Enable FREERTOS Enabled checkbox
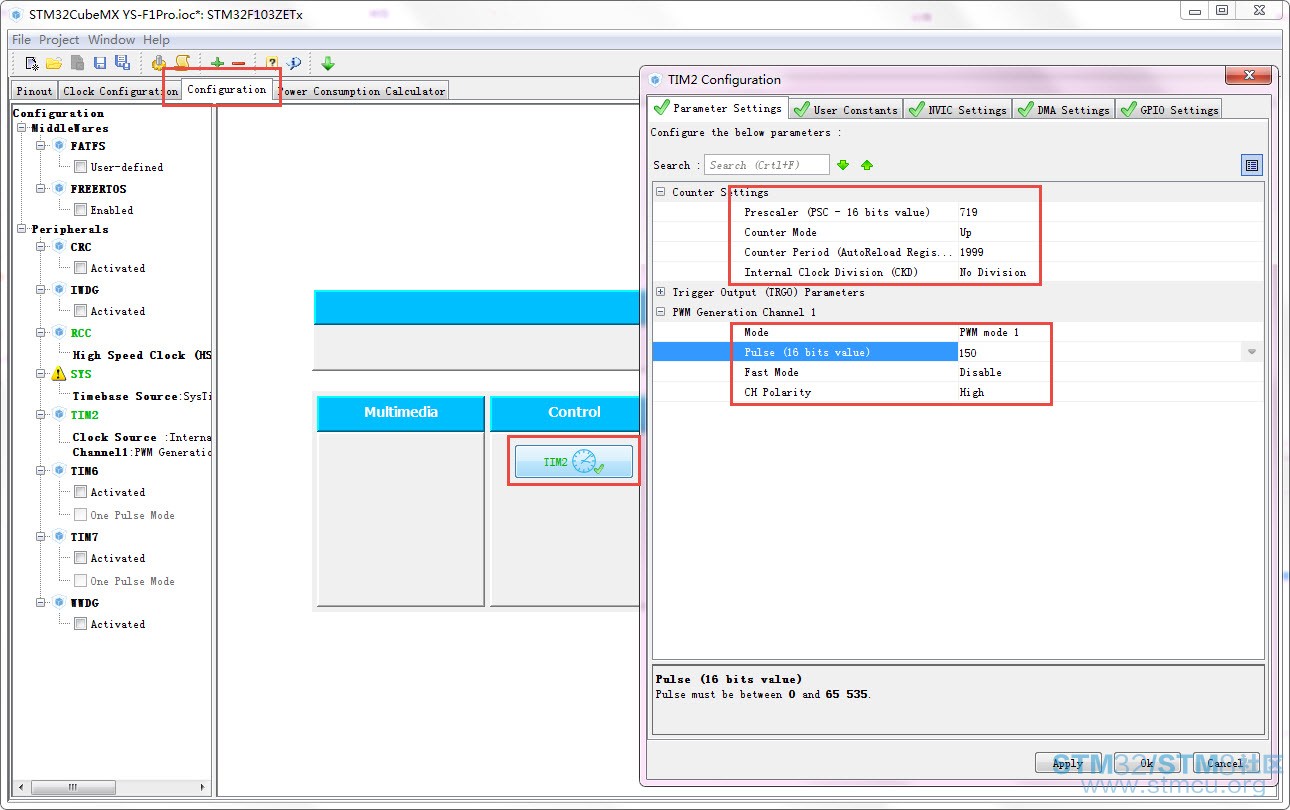Image resolution: width=1290 pixels, height=810 pixels. click(x=80, y=210)
